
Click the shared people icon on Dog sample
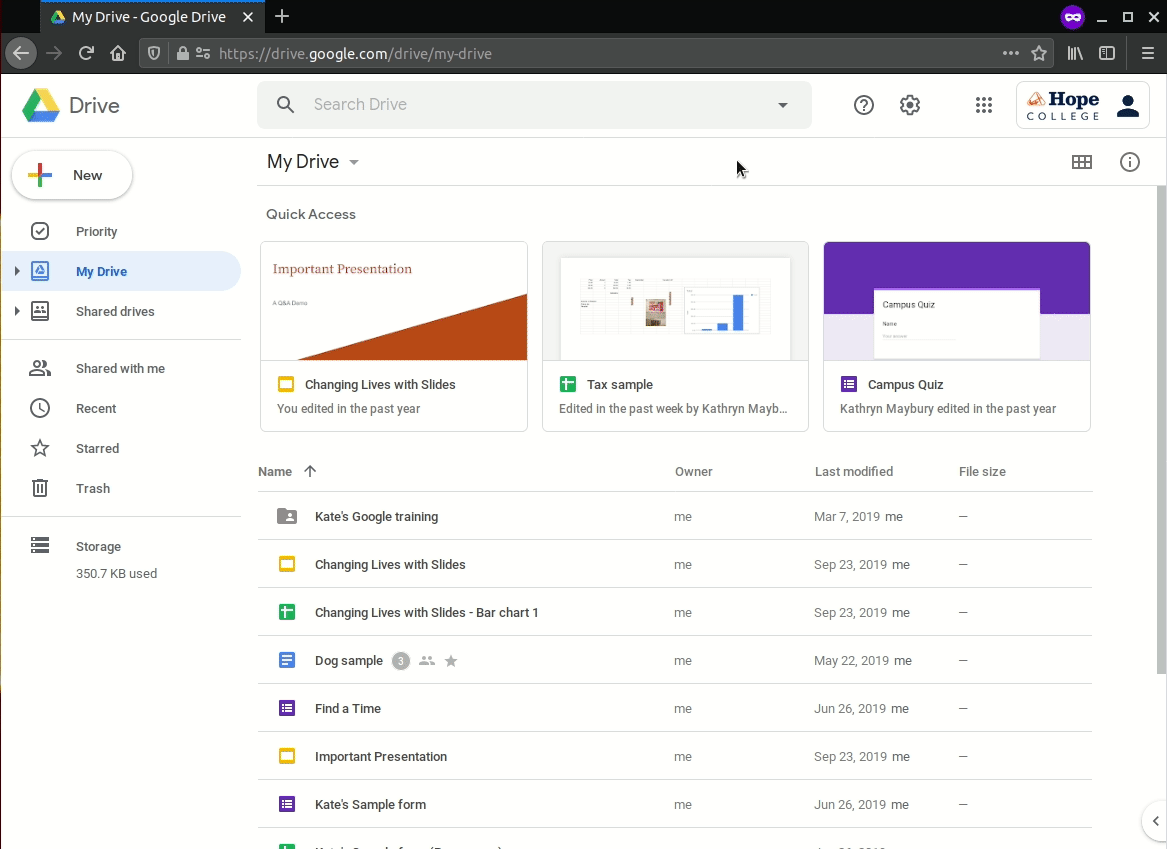427,661
